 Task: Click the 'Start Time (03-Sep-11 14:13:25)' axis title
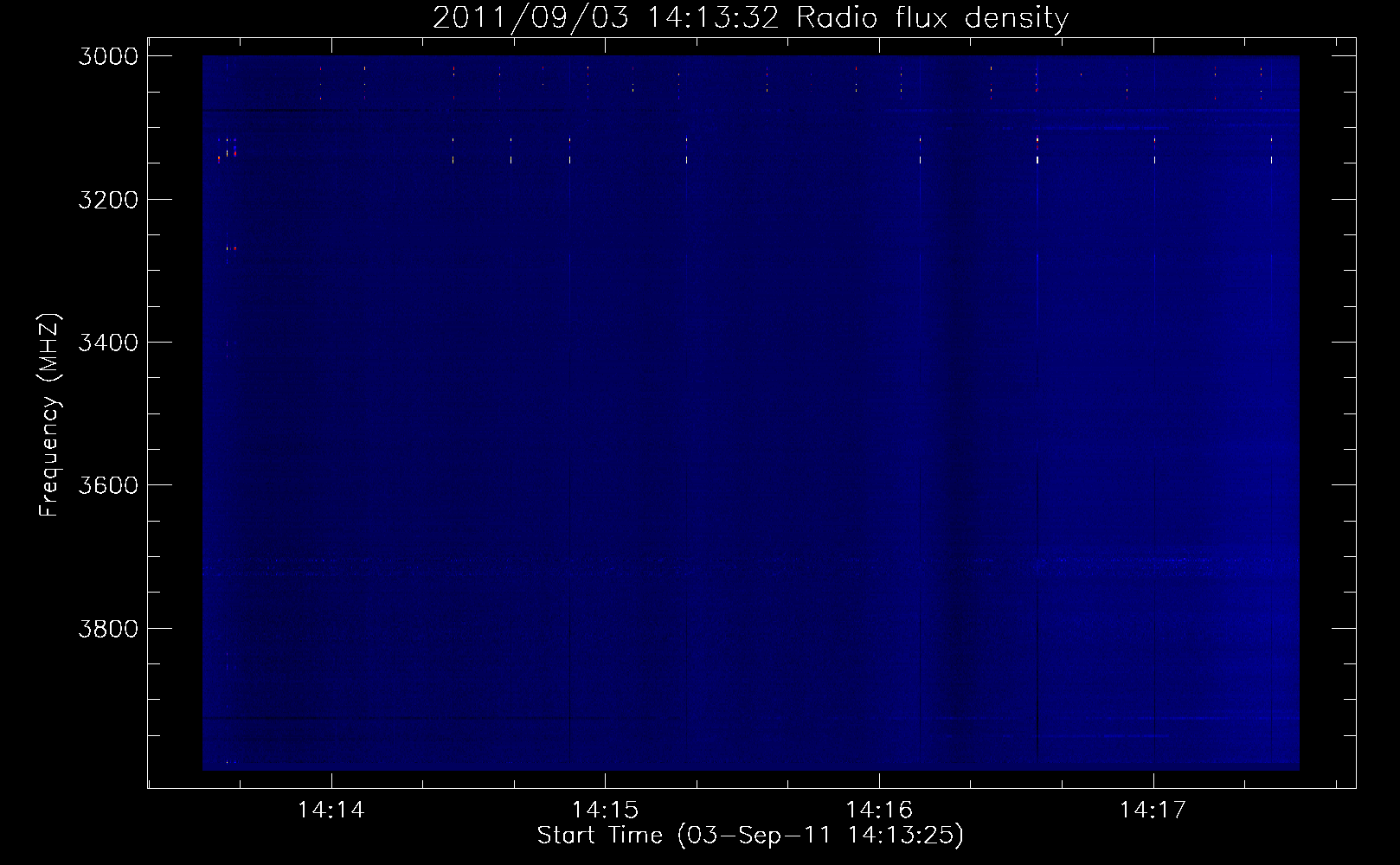pyautogui.click(x=750, y=836)
